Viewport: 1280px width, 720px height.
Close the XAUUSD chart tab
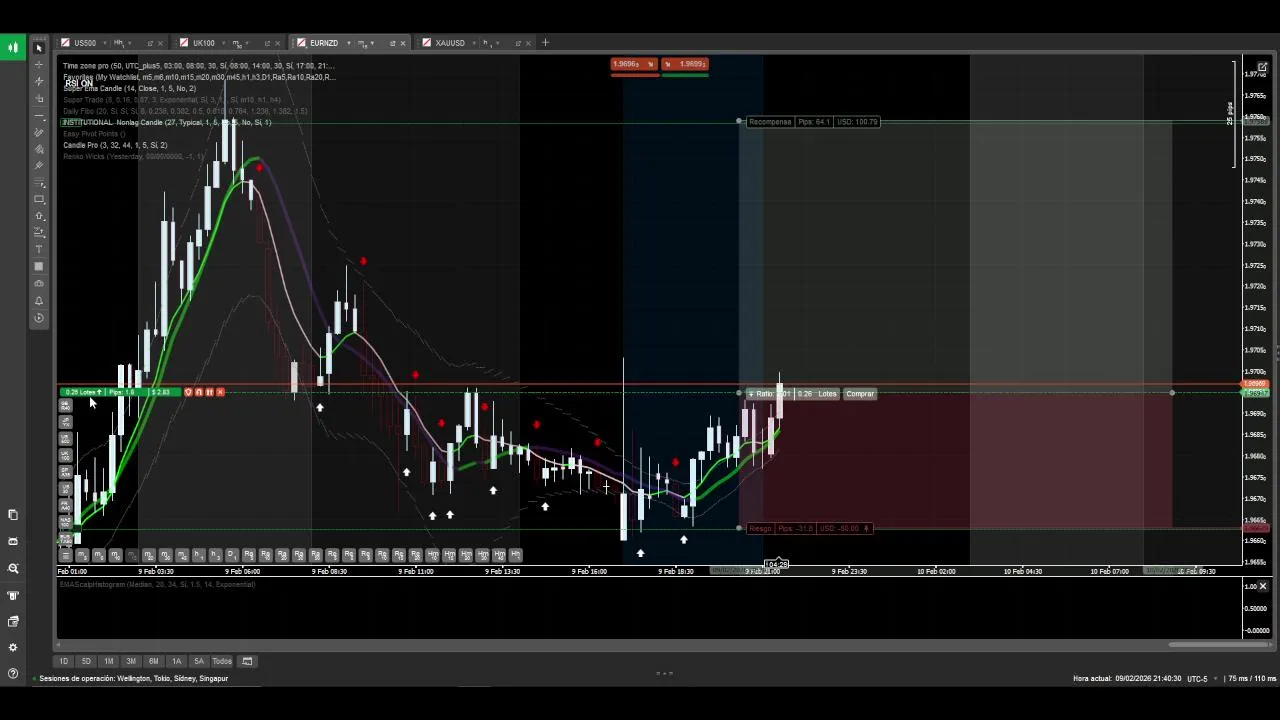tap(528, 43)
